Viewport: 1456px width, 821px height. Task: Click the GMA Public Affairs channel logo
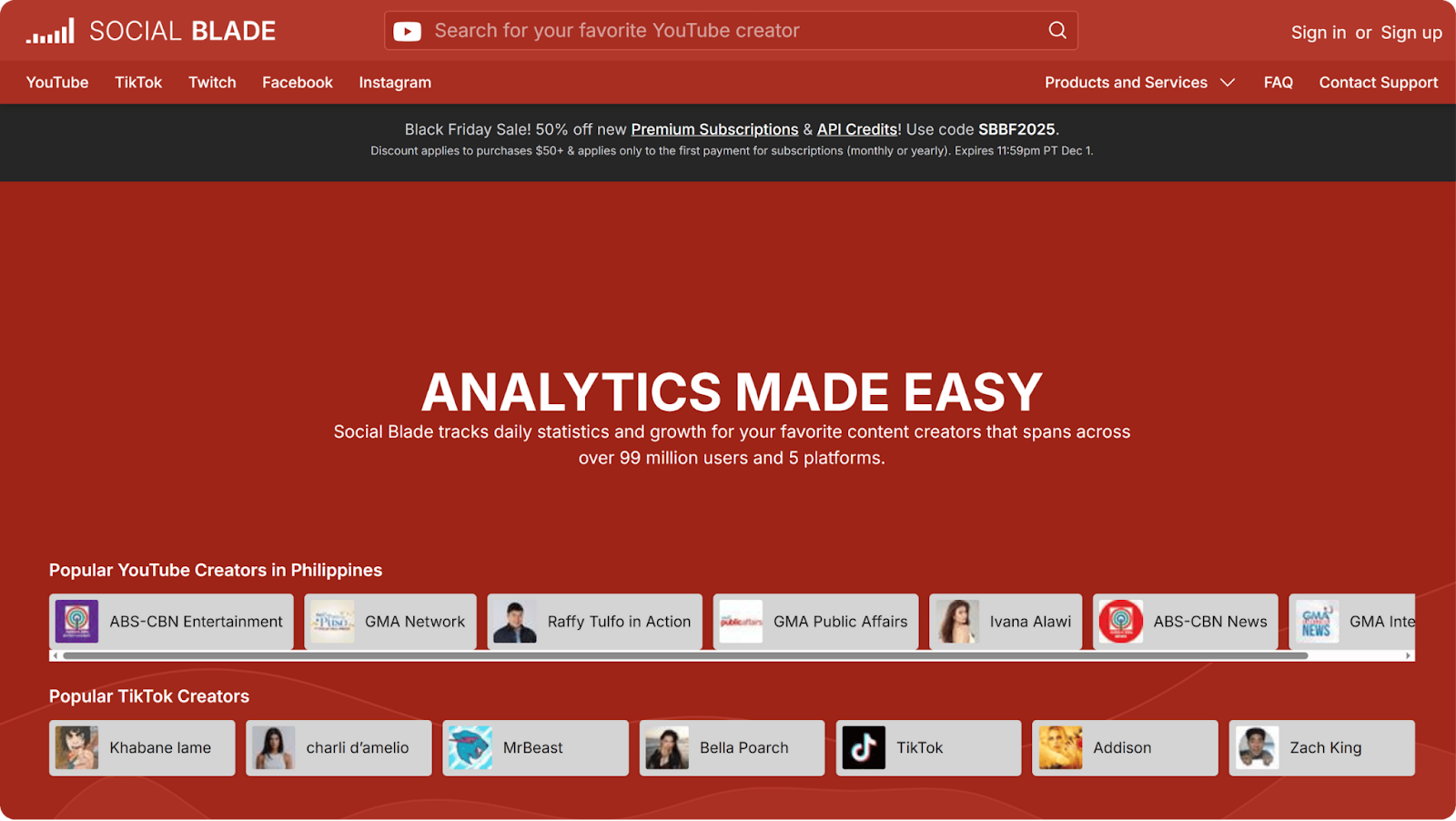pyautogui.click(x=740, y=622)
